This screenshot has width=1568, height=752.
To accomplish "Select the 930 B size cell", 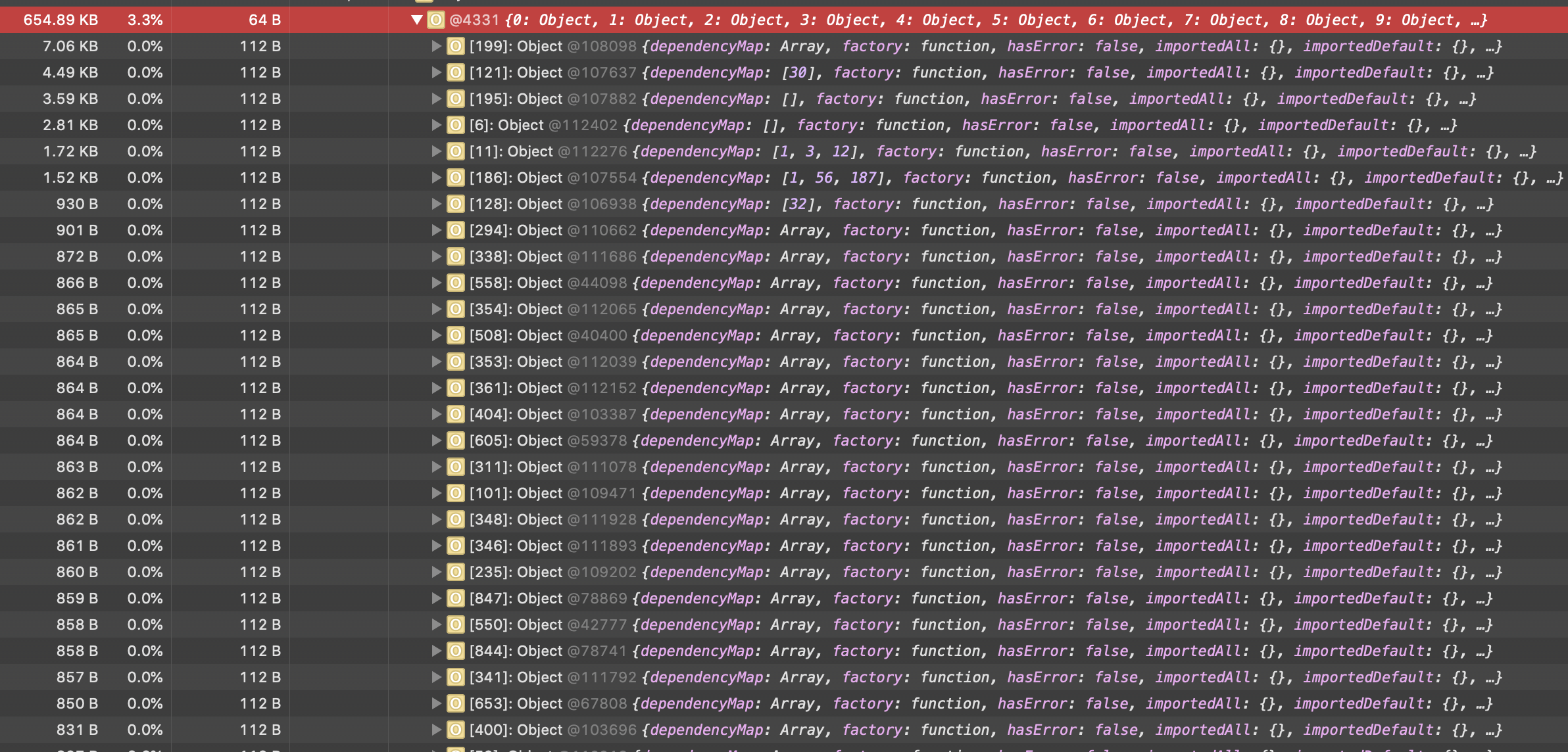I will [77, 204].
